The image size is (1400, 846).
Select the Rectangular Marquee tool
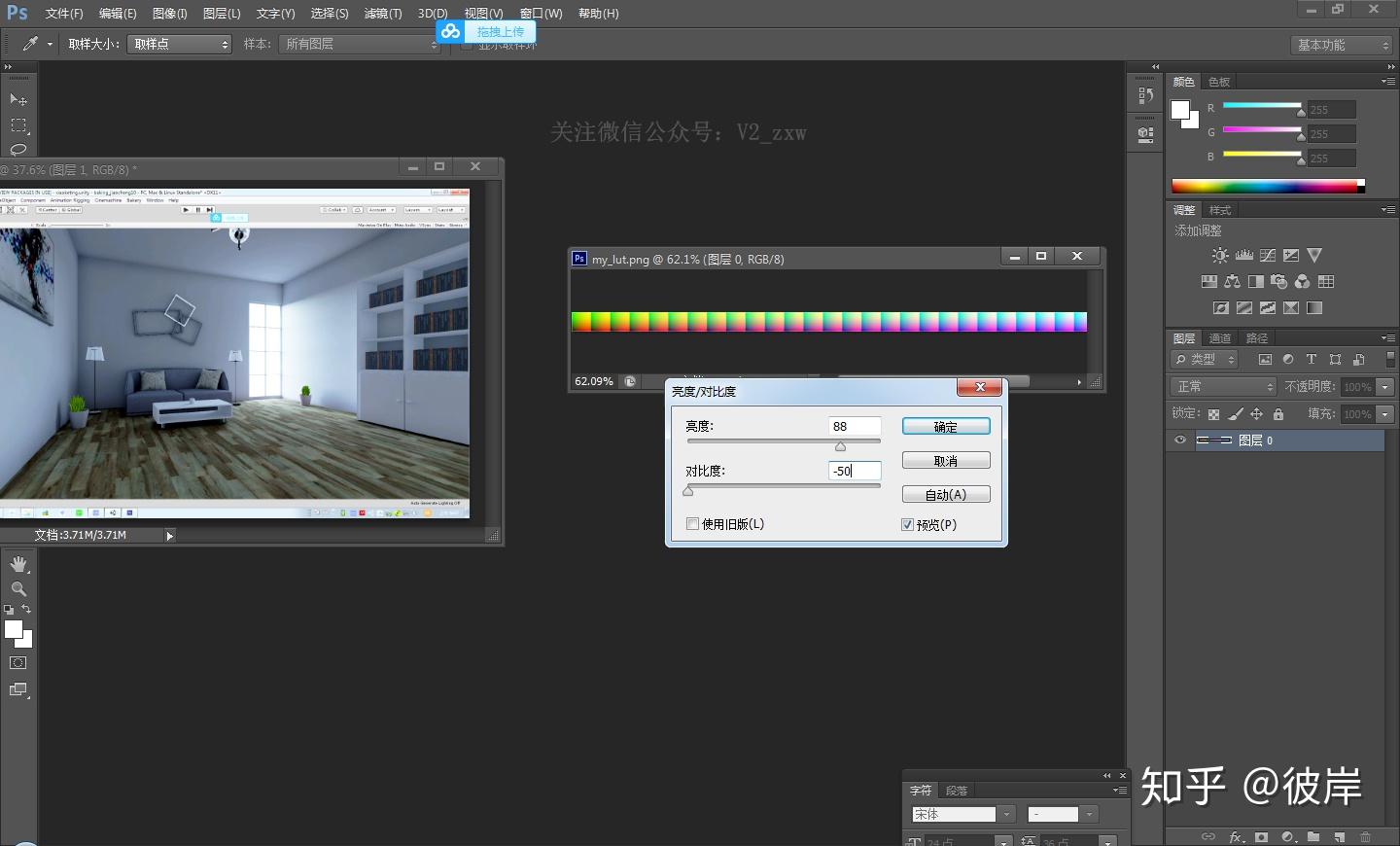pos(17,125)
